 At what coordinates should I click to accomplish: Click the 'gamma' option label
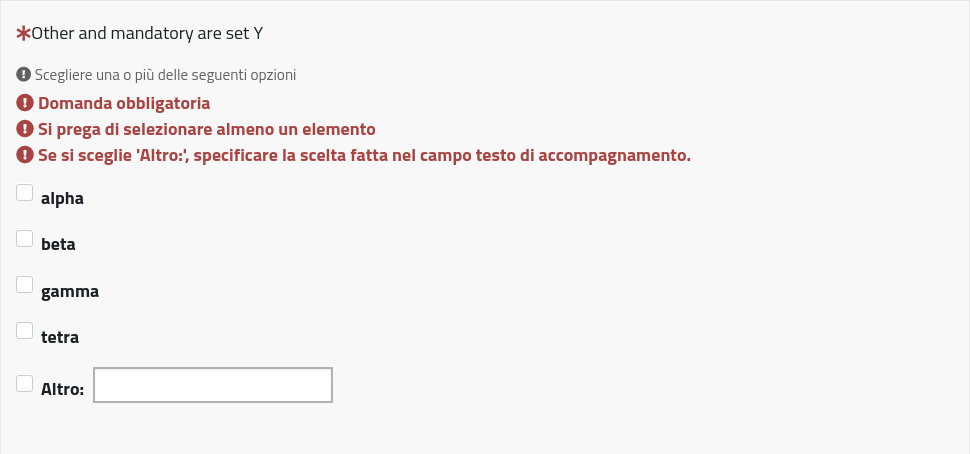pyautogui.click(x=70, y=292)
